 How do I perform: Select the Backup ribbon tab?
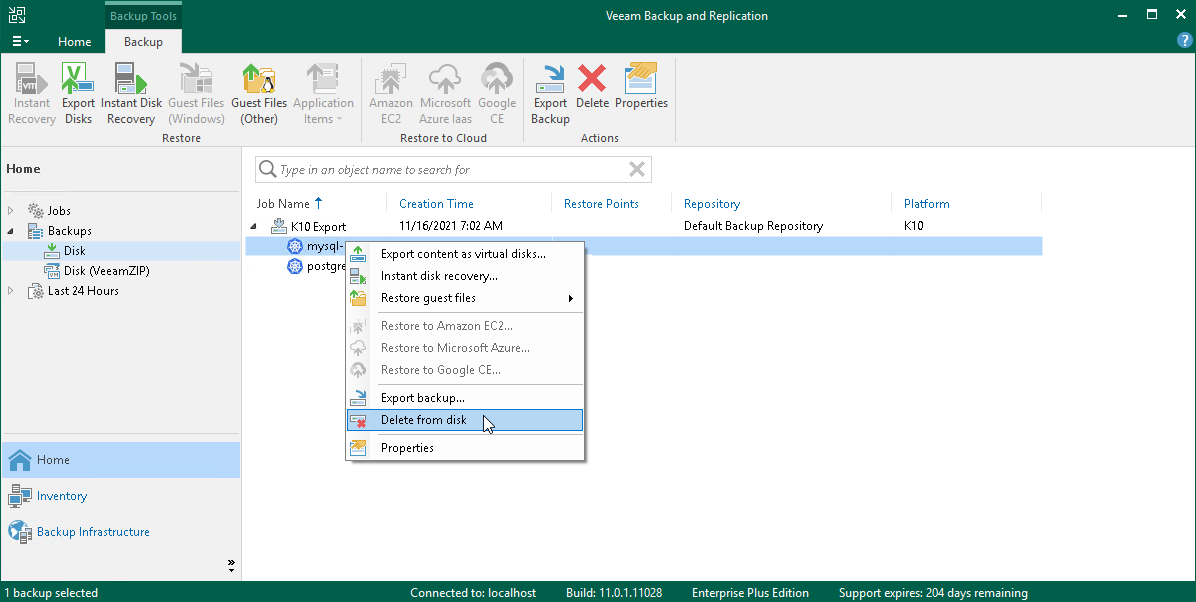(x=143, y=42)
